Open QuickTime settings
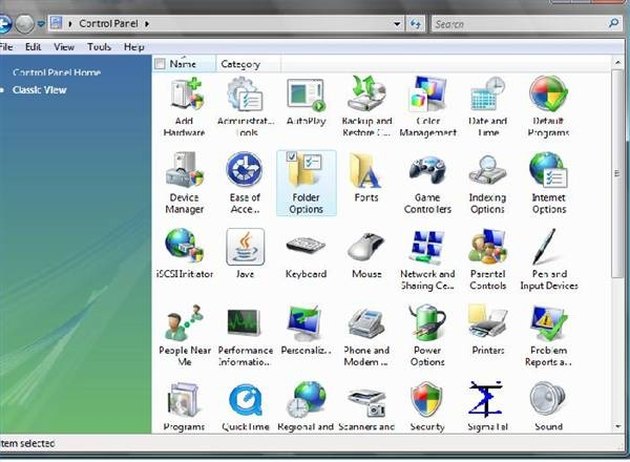The image size is (630, 462). [245, 407]
